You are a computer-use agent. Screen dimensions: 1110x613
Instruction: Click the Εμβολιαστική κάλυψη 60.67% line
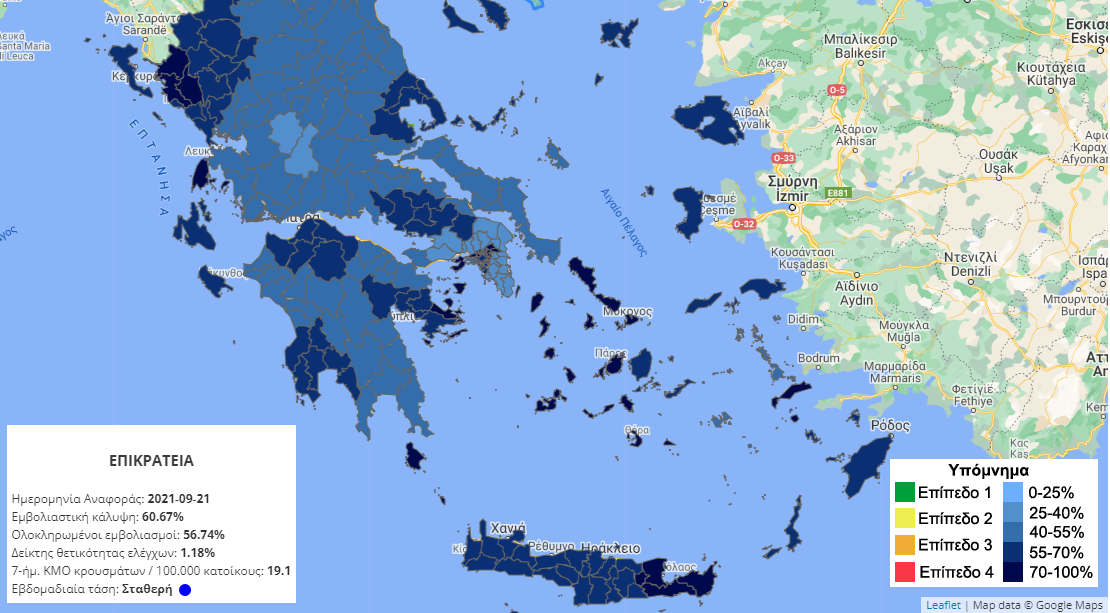98,516
